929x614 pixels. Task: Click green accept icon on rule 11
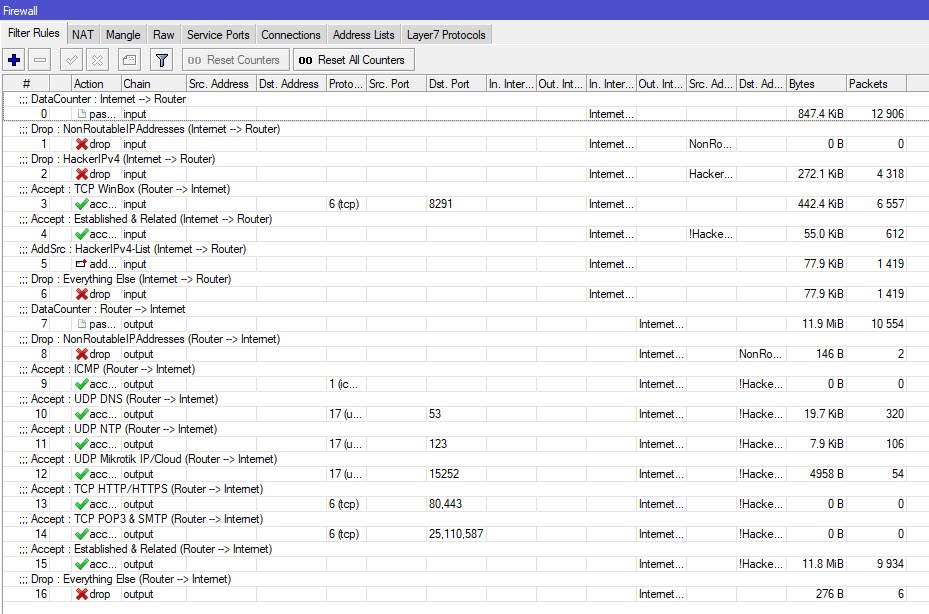pos(82,444)
